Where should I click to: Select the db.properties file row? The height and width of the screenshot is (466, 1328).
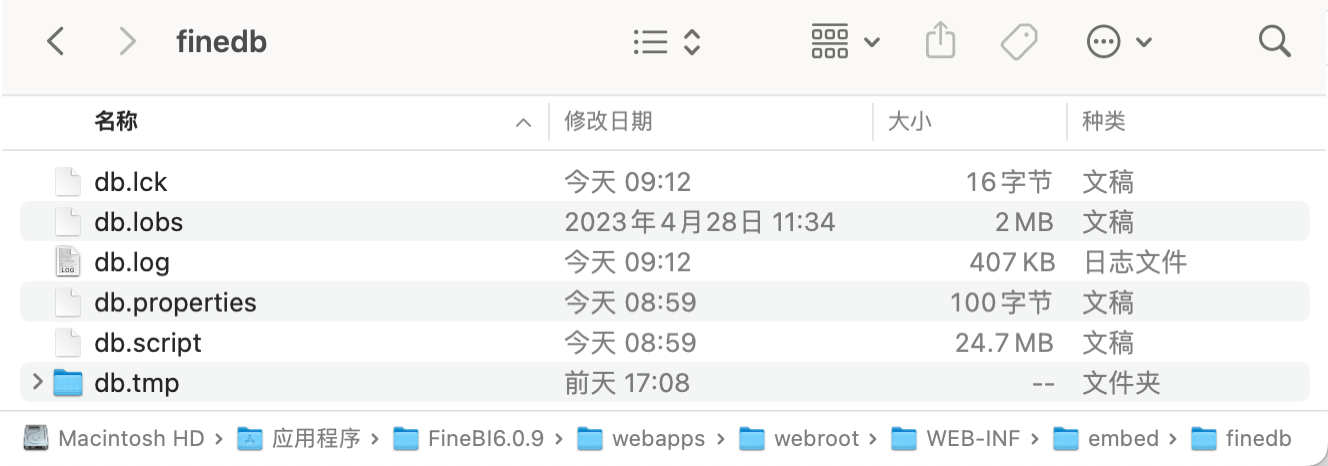[175, 302]
